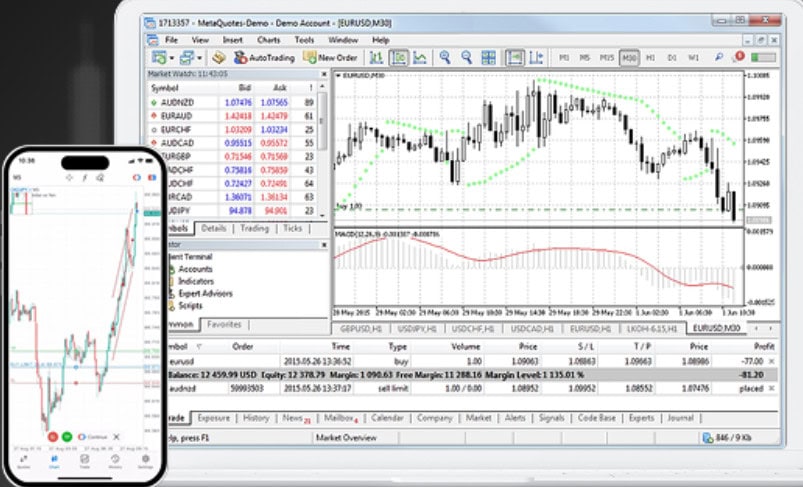Select the M30 timeframe button
Viewport: 803px width, 487px height.
[629, 58]
